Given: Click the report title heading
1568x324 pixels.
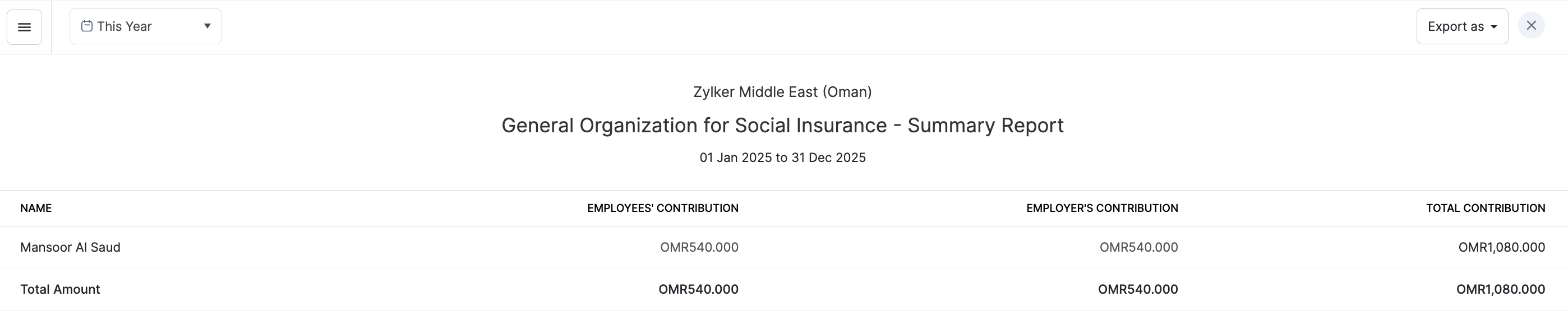Looking at the screenshot, I should 782,125.
